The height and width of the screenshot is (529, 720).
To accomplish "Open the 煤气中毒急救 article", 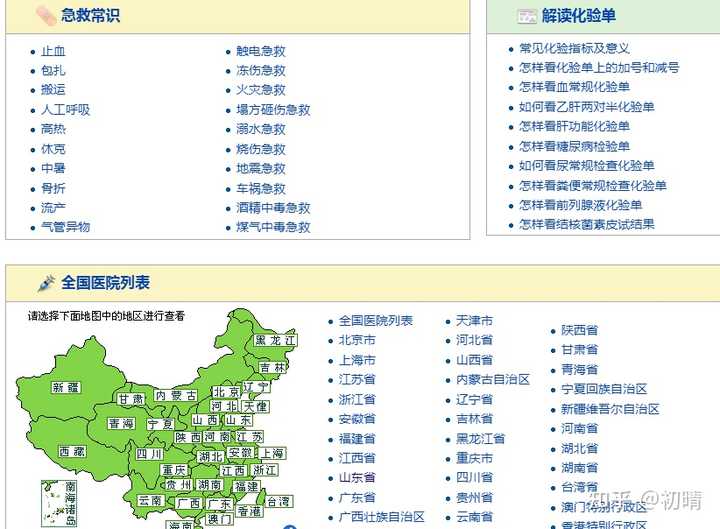I will (273, 227).
